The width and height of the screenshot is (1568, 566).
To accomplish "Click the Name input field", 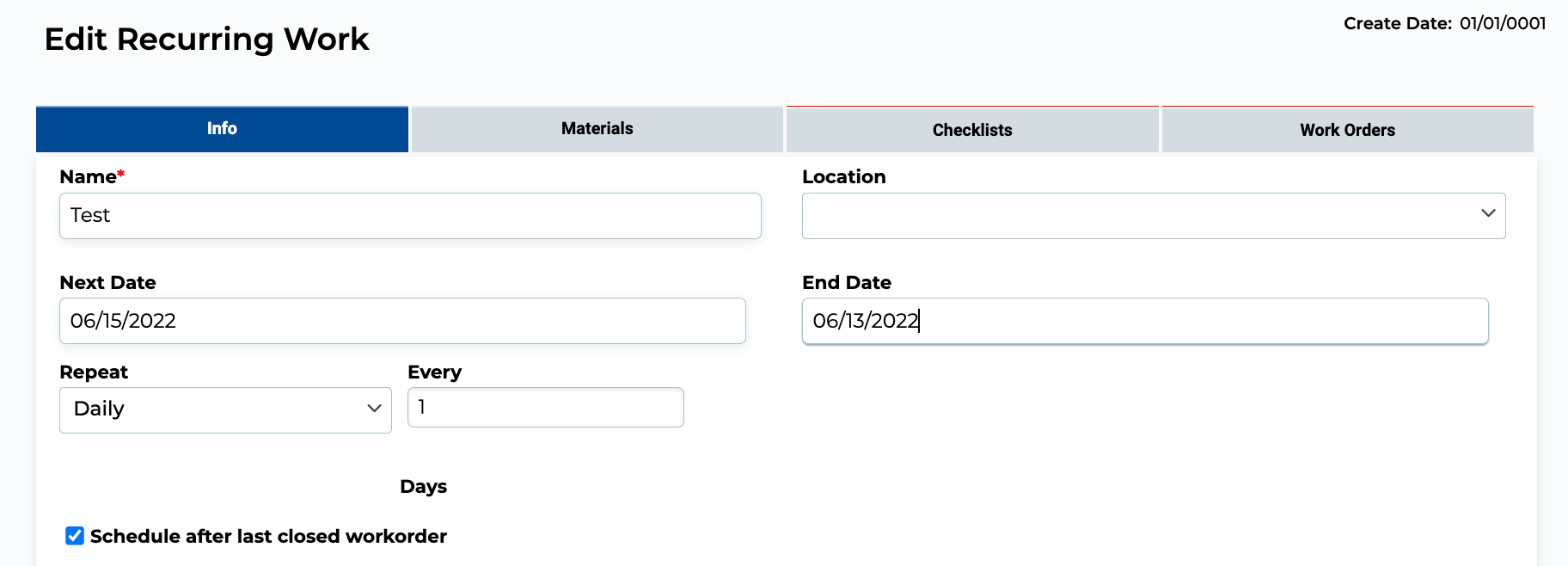I will 410,216.
